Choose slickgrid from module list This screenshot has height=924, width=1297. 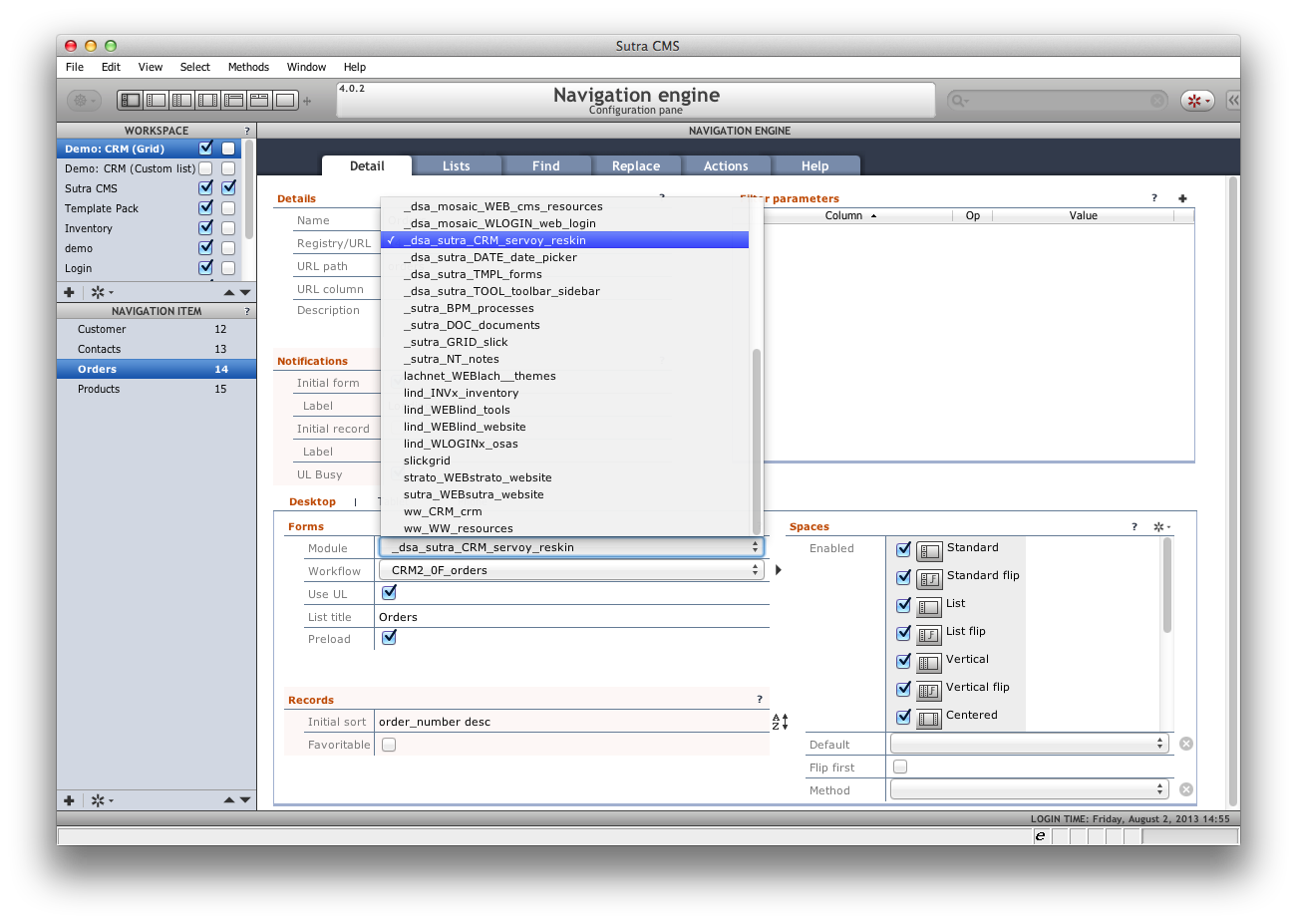click(x=564, y=461)
